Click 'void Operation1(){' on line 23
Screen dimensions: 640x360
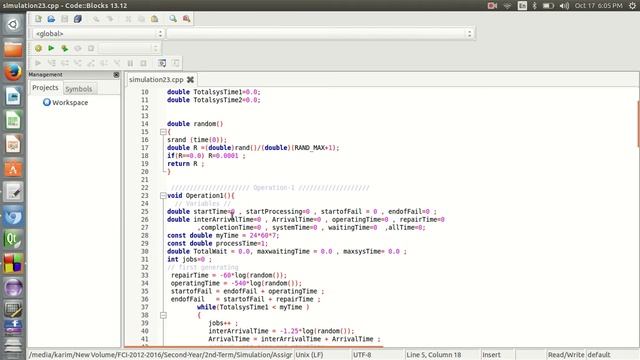(x=200, y=196)
